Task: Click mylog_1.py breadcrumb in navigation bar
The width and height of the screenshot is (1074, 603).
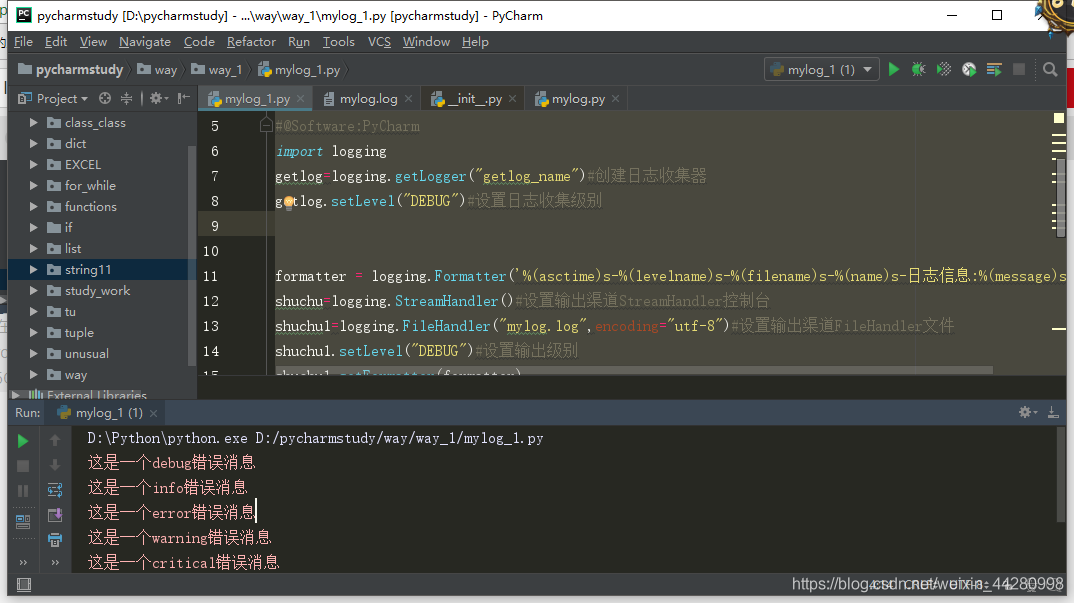Action: click(299, 70)
